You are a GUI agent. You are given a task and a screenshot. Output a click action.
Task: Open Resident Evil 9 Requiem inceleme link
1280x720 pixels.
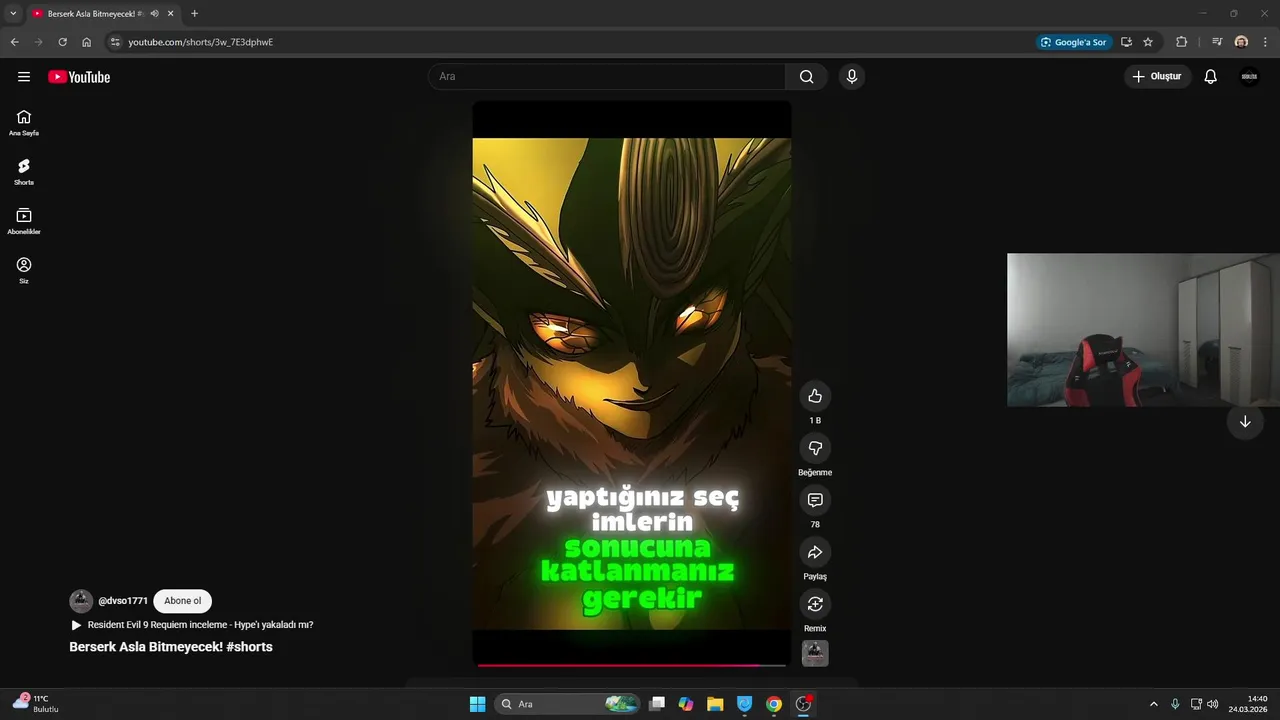(200, 625)
